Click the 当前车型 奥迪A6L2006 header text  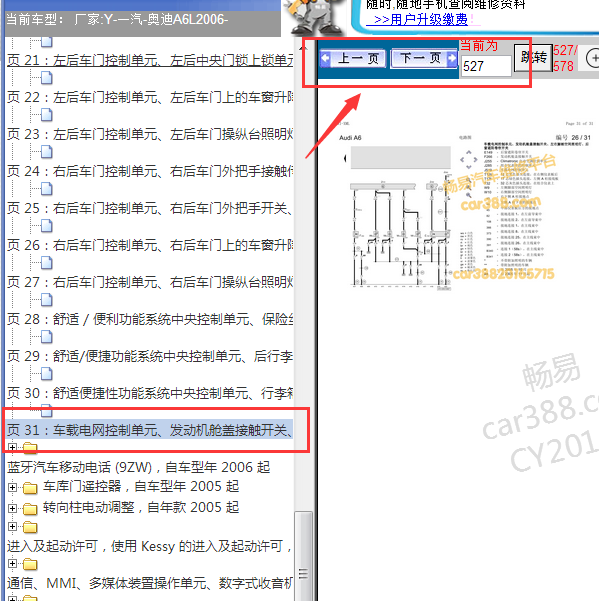117,19
